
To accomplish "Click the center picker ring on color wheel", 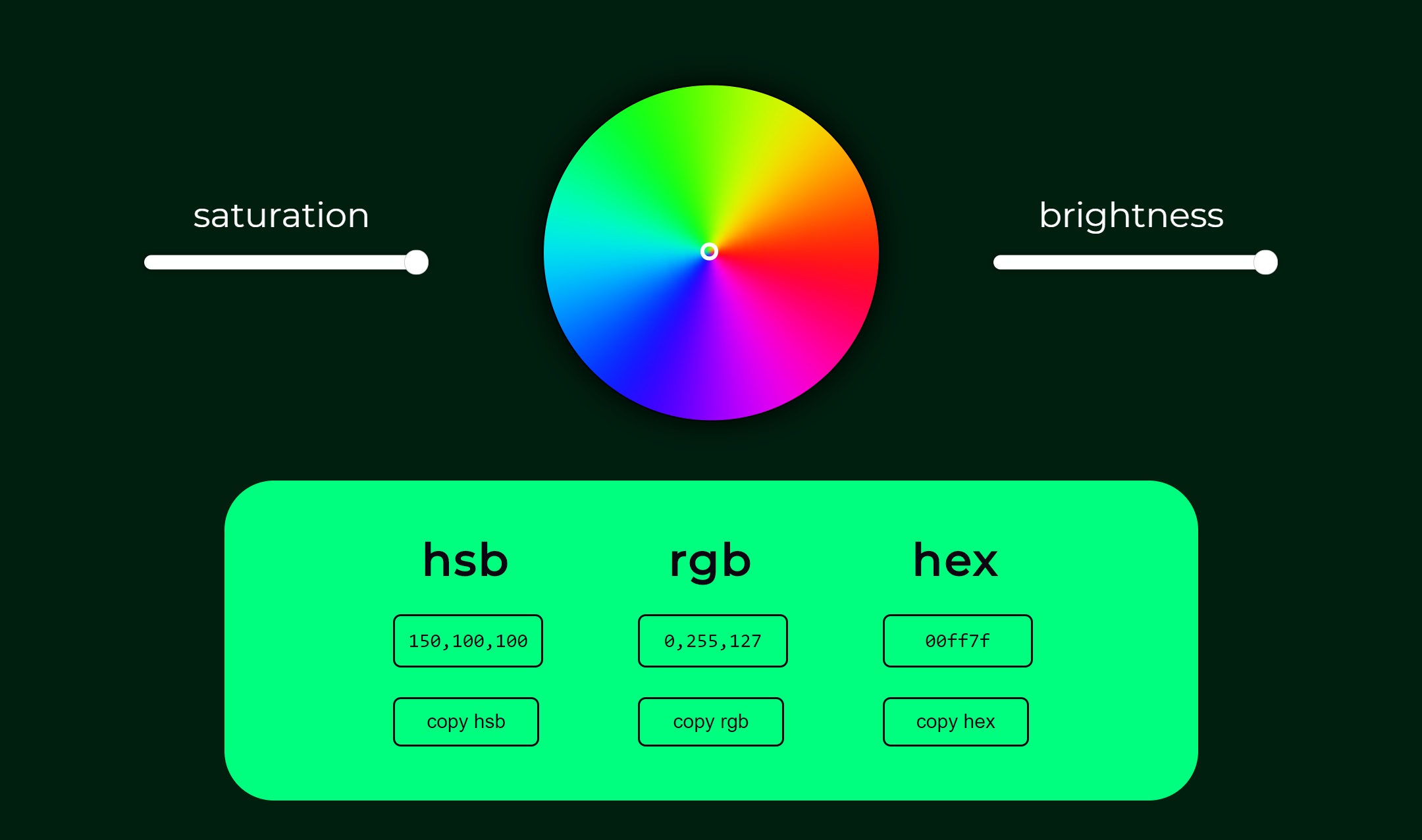I will click(709, 251).
